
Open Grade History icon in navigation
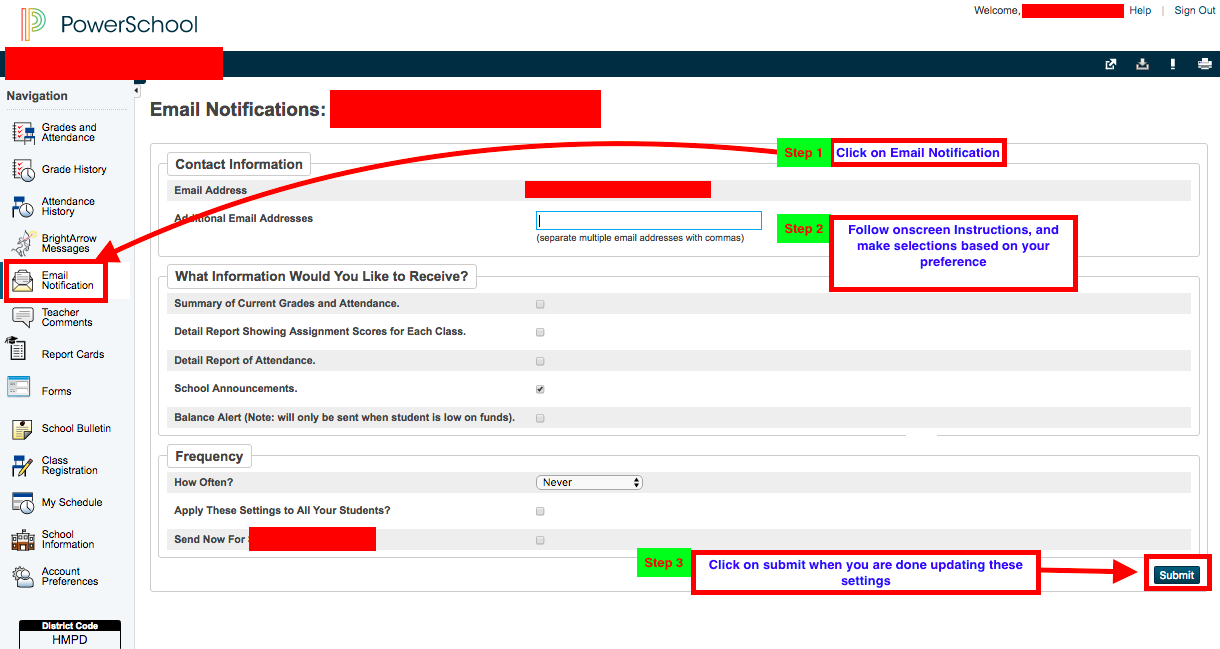pyautogui.click(x=23, y=170)
